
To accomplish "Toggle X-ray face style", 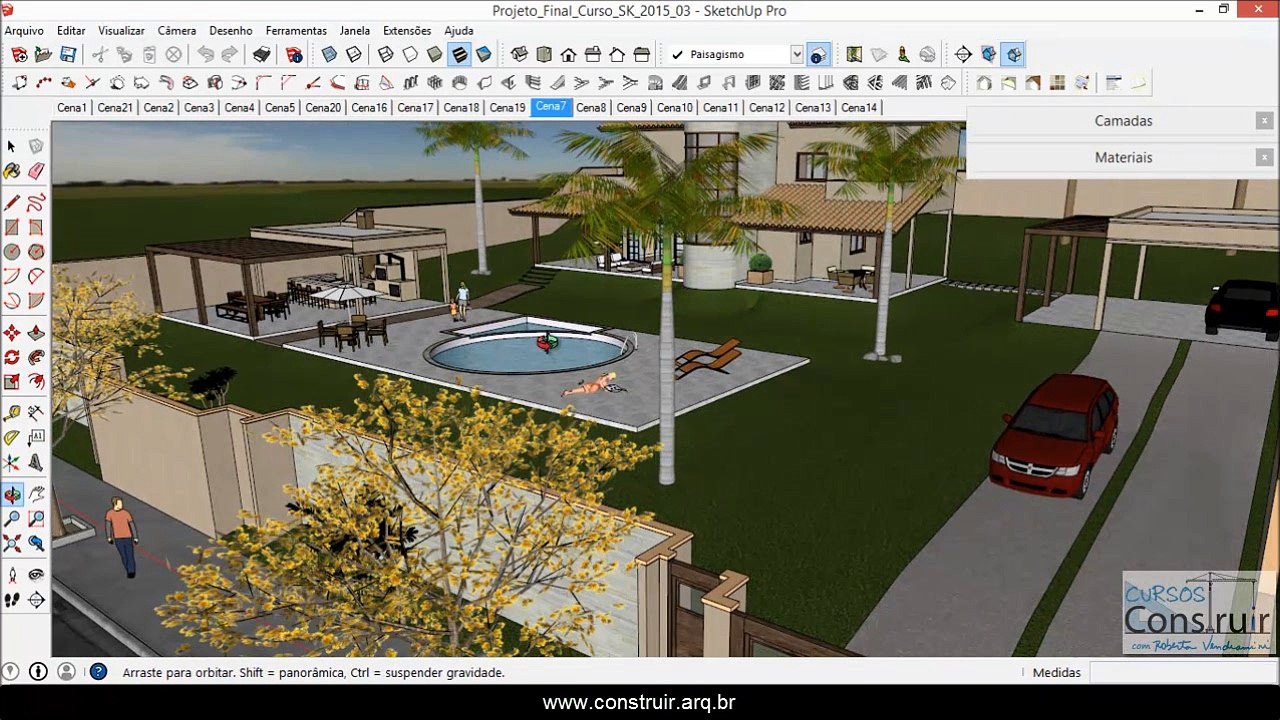I will (329, 54).
